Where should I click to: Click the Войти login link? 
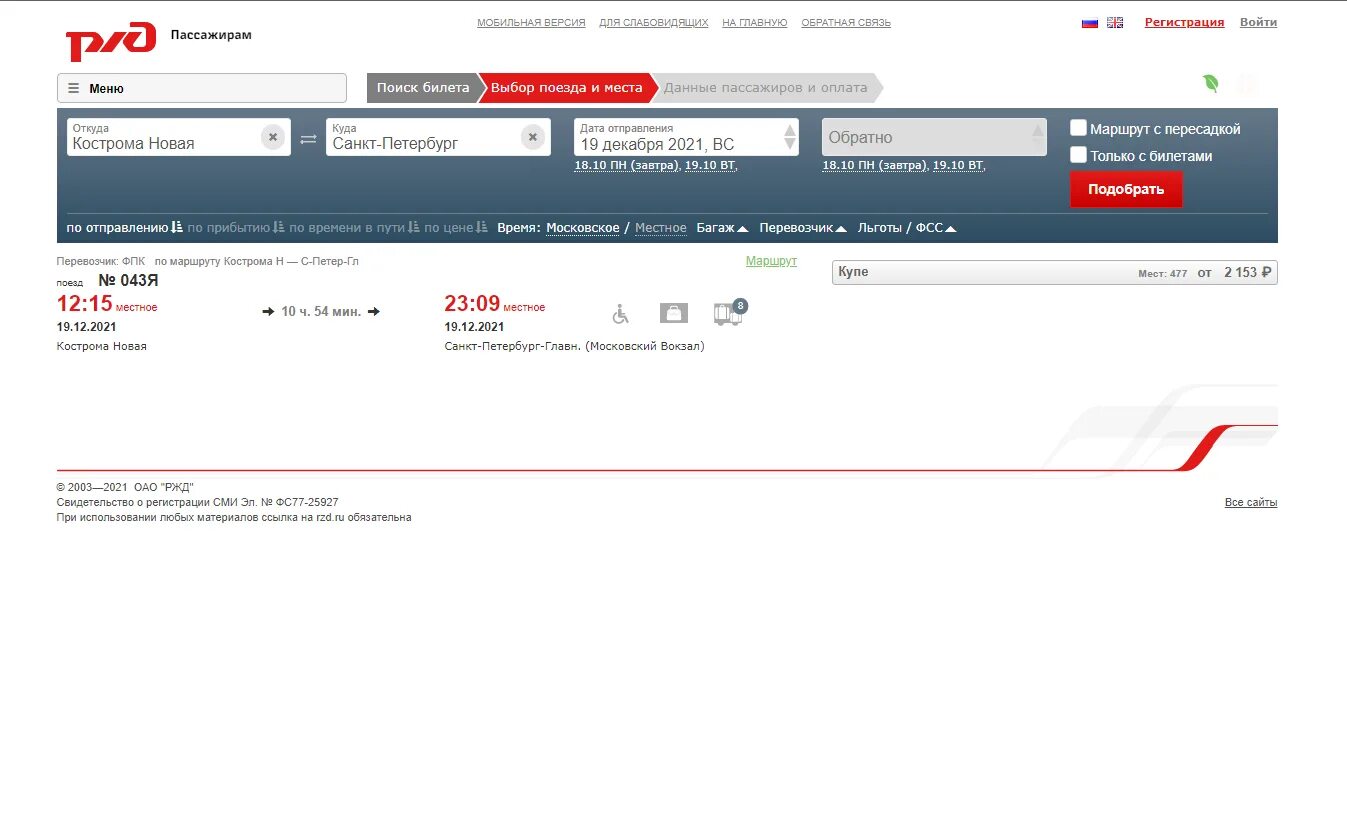pyautogui.click(x=1258, y=22)
